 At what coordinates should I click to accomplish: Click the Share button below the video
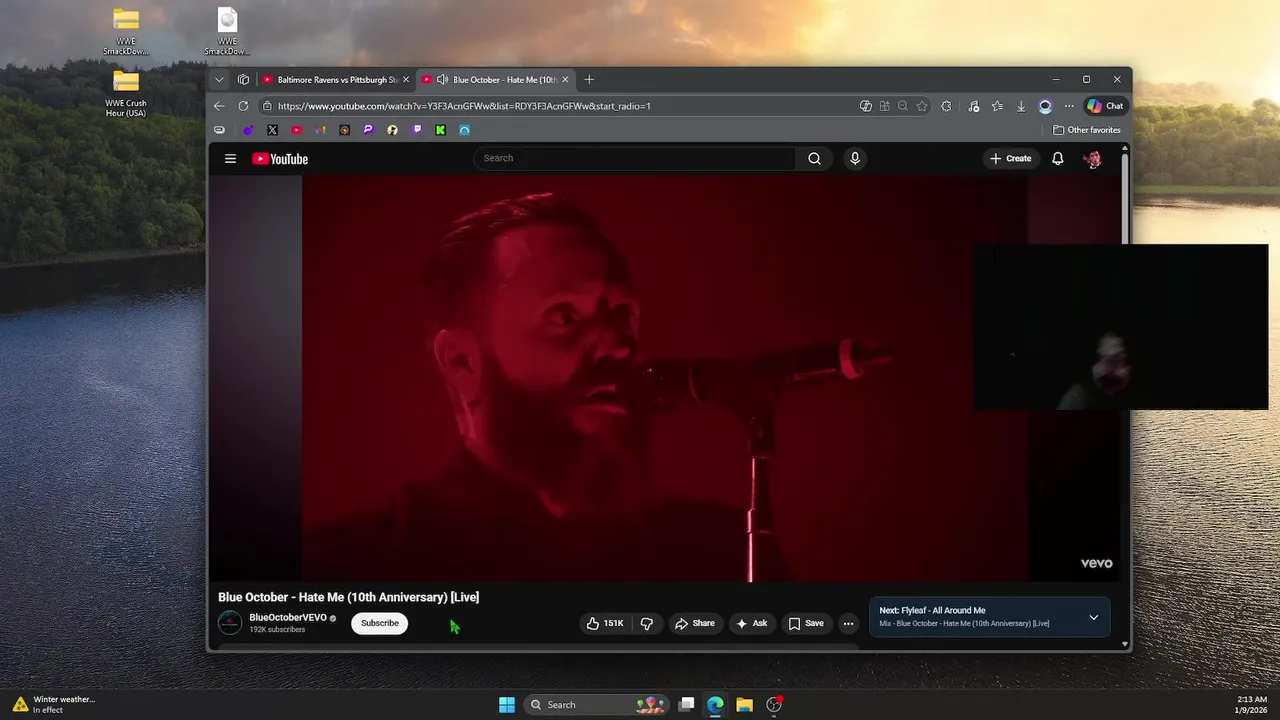(695, 623)
